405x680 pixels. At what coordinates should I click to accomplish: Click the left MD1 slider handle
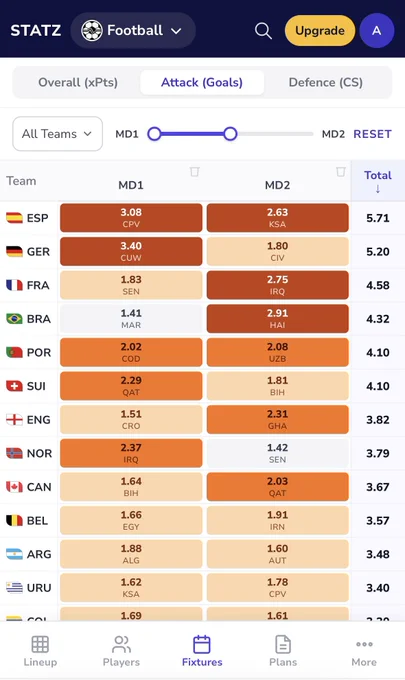tap(154, 134)
